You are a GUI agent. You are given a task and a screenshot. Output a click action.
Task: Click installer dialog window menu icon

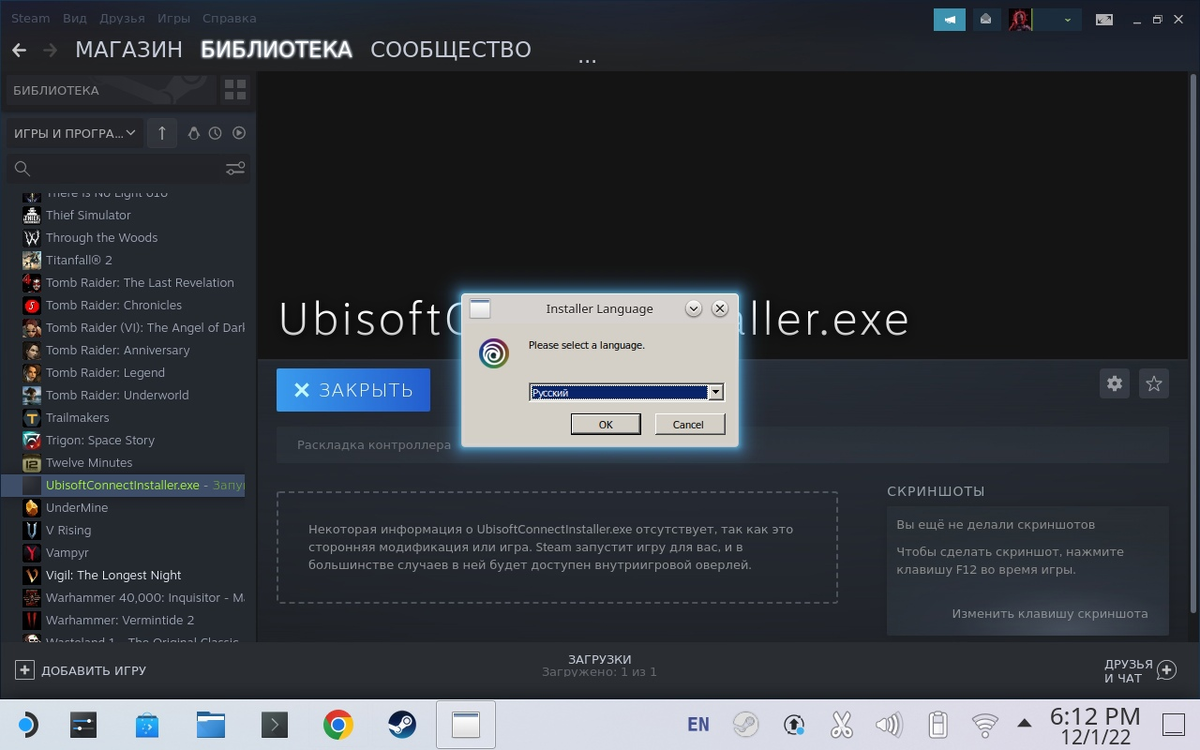tap(480, 309)
